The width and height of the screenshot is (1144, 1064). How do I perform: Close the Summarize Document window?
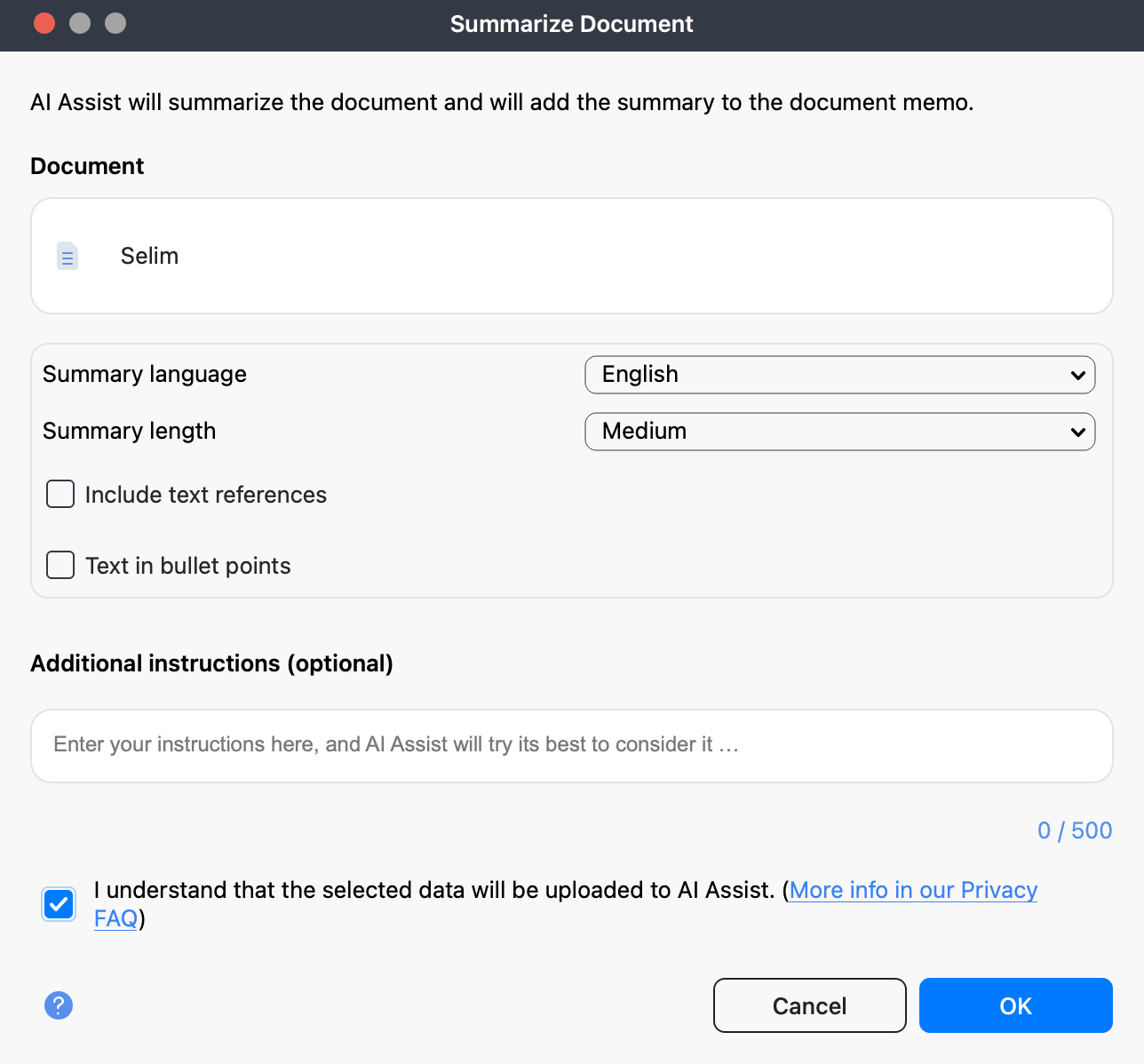pyautogui.click(x=44, y=24)
